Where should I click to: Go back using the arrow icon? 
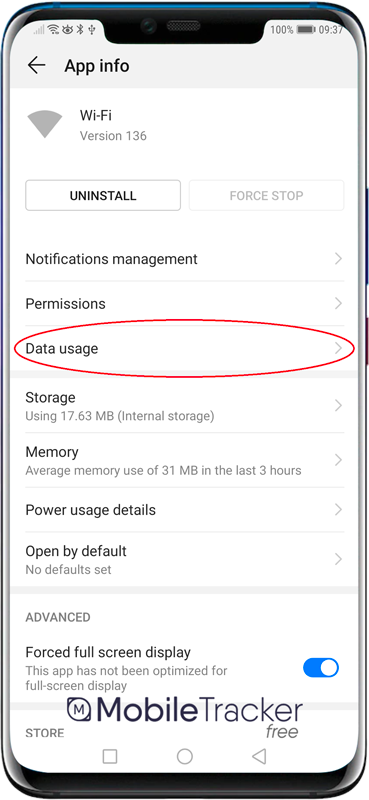(36, 66)
